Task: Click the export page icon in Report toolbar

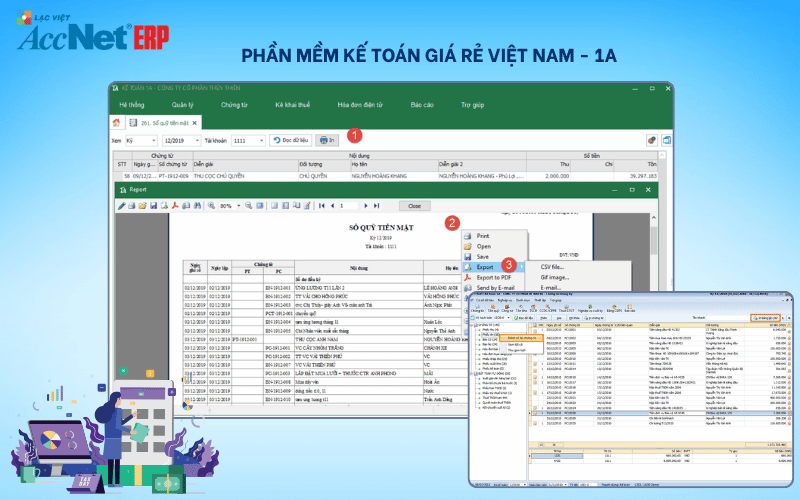Action: point(164,206)
